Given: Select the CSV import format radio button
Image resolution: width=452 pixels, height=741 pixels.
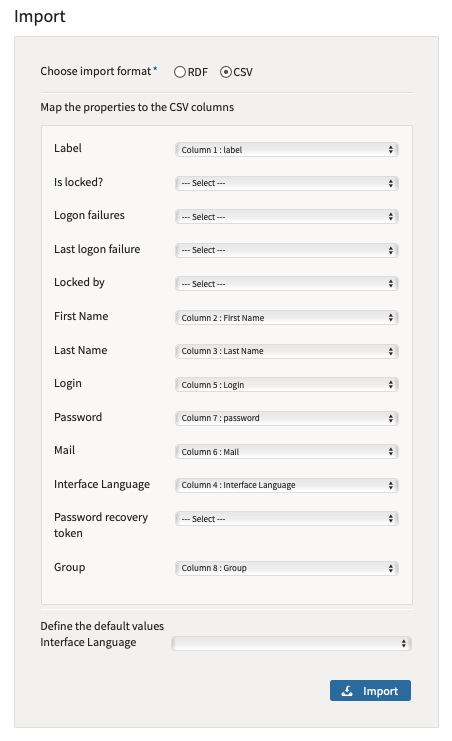Looking at the screenshot, I should pos(226,72).
